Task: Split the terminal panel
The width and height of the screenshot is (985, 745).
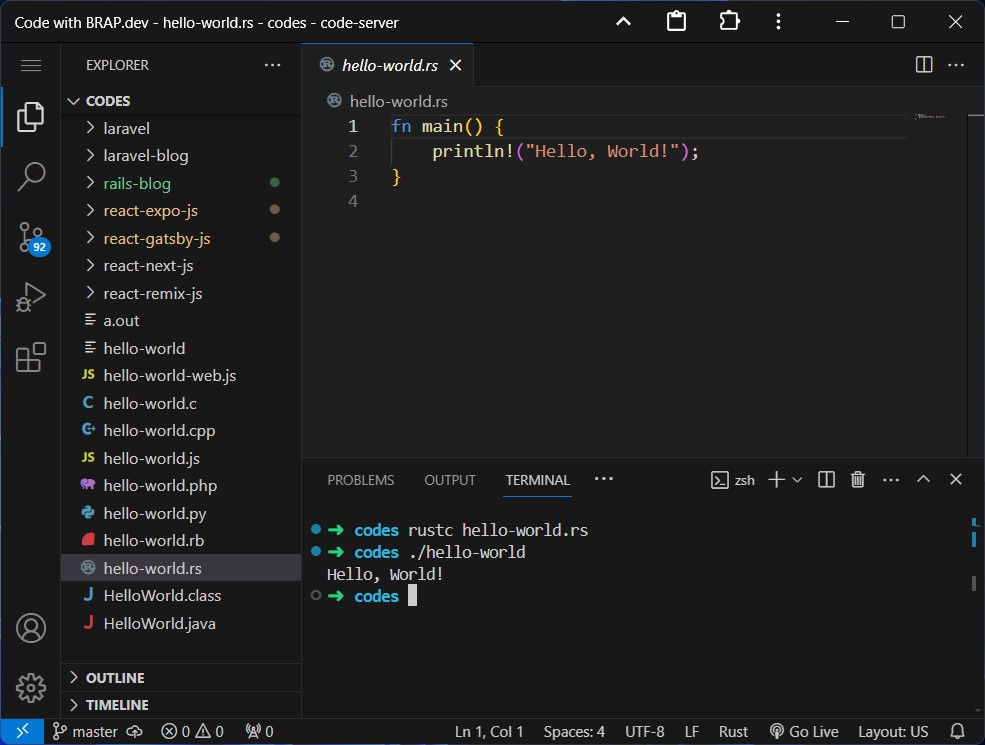Action: click(x=825, y=479)
